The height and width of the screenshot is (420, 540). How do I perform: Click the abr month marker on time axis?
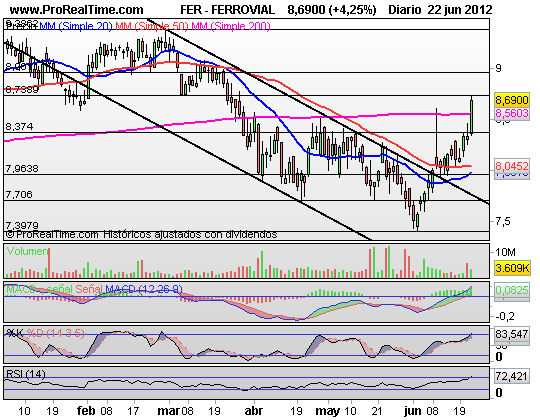[254, 411]
